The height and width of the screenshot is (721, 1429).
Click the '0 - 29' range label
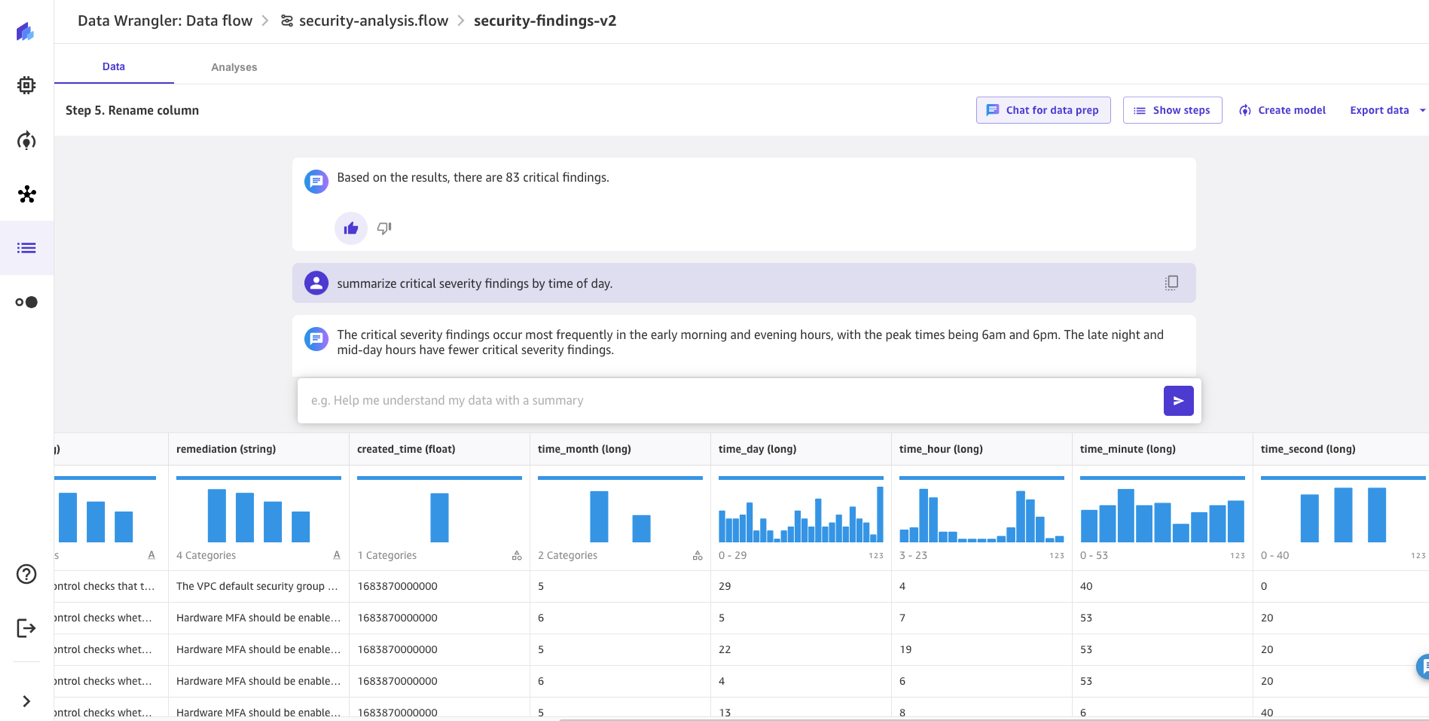(733, 555)
